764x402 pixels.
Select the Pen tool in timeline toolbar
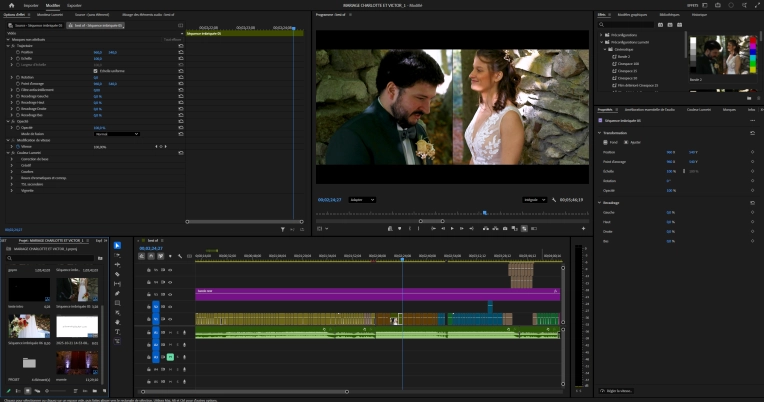(x=117, y=293)
